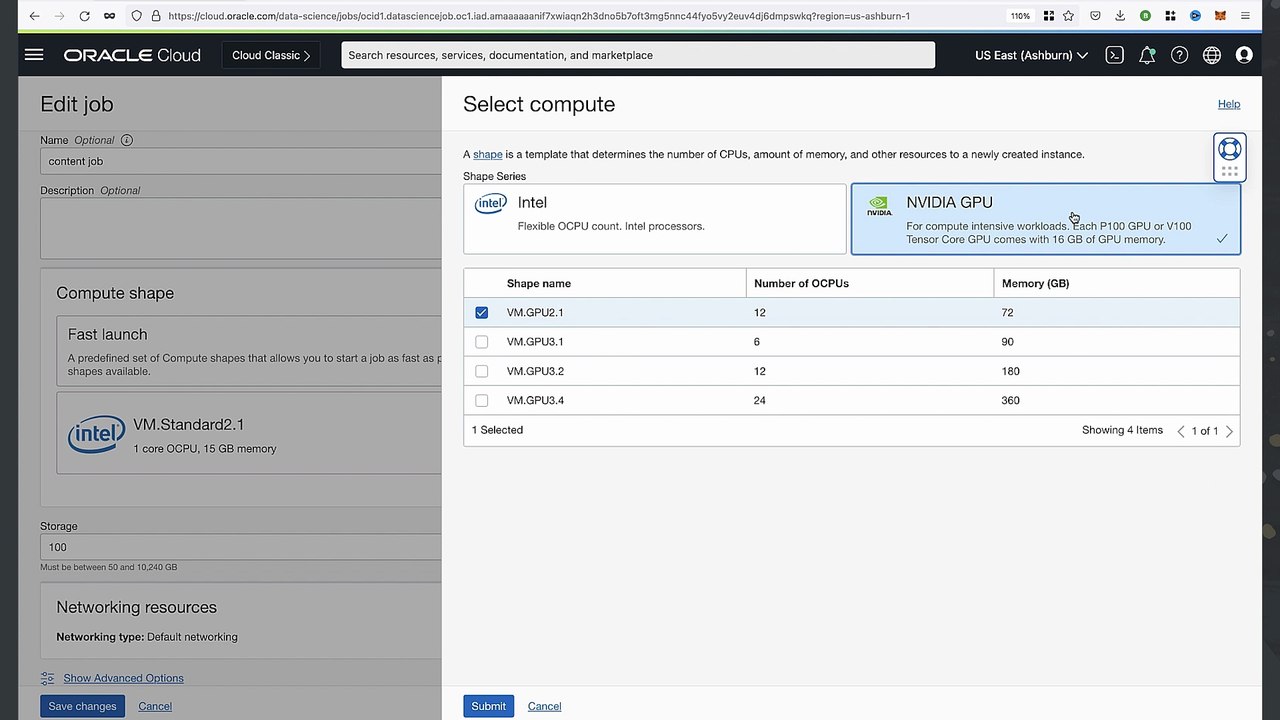The width and height of the screenshot is (1280, 720).
Task: Cancel the Select compute panel
Action: click(x=544, y=706)
